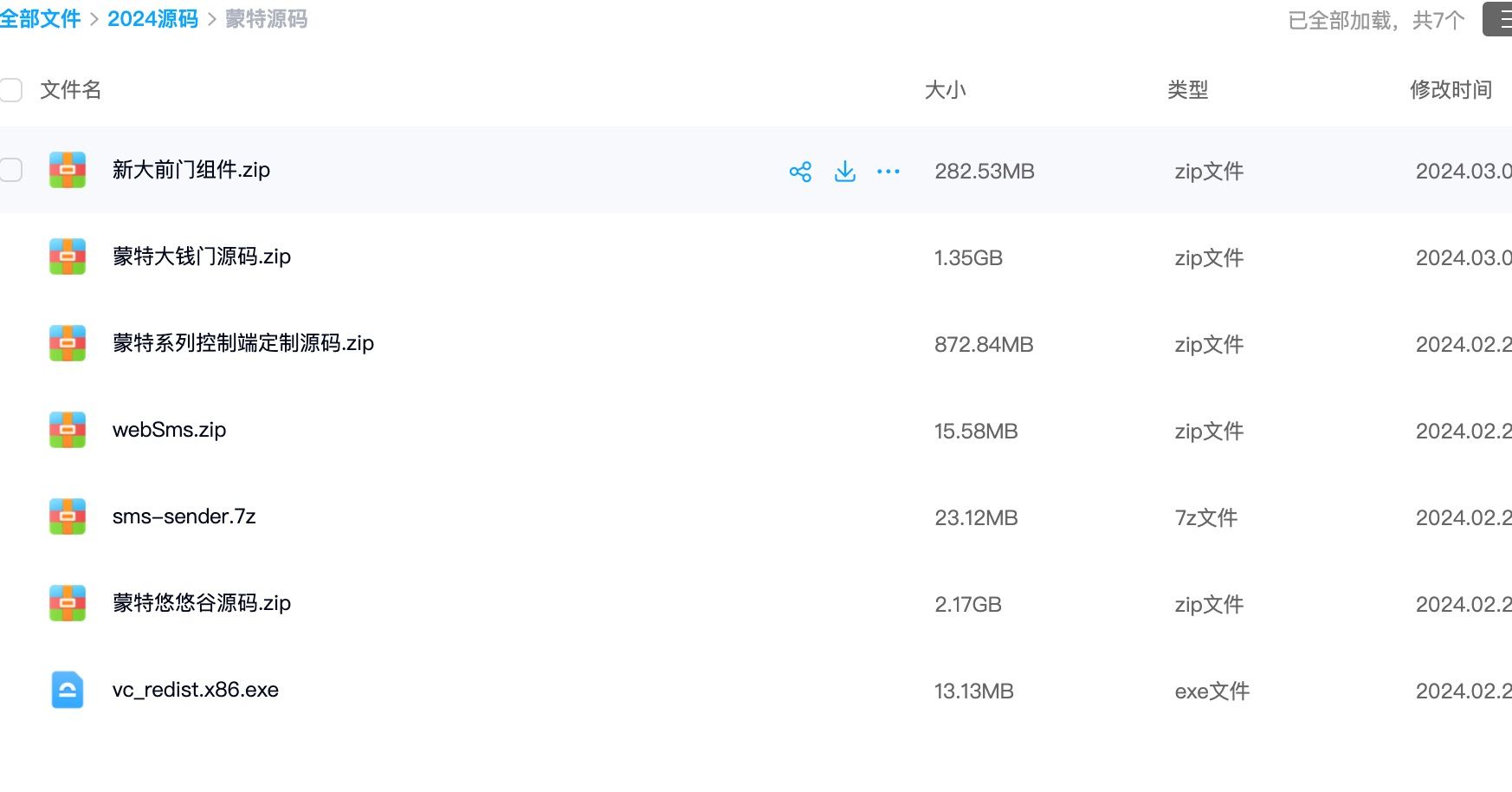
Task: Go to 全部文件 in breadcrumb
Action: pyautogui.click(x=40, y=19)
